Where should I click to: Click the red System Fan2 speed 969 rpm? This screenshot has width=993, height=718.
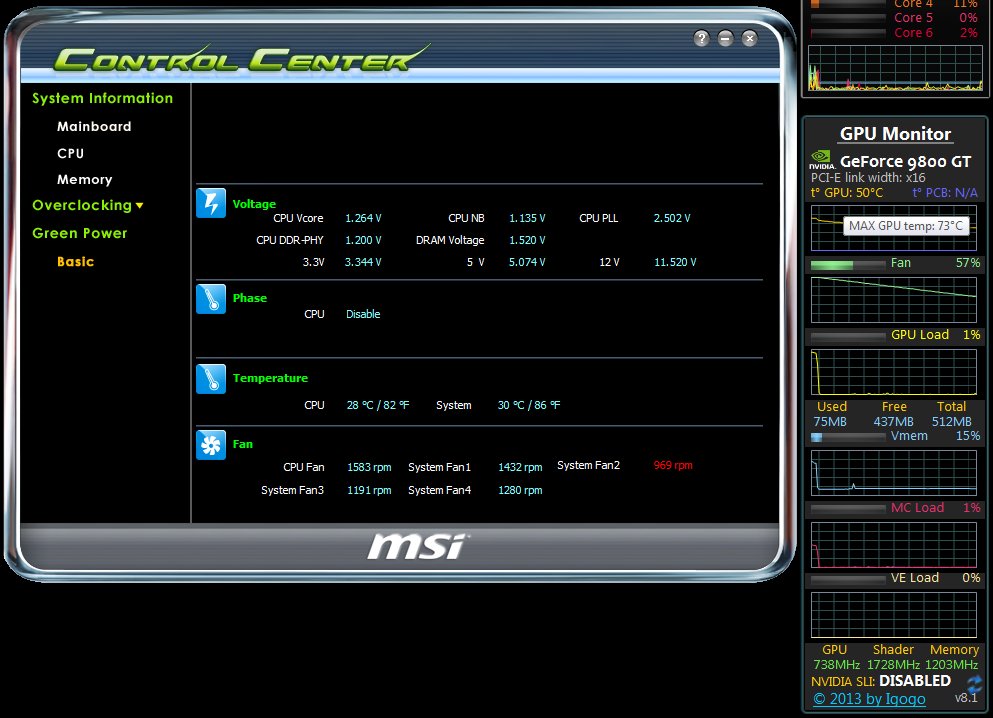[x=673, y=465]
